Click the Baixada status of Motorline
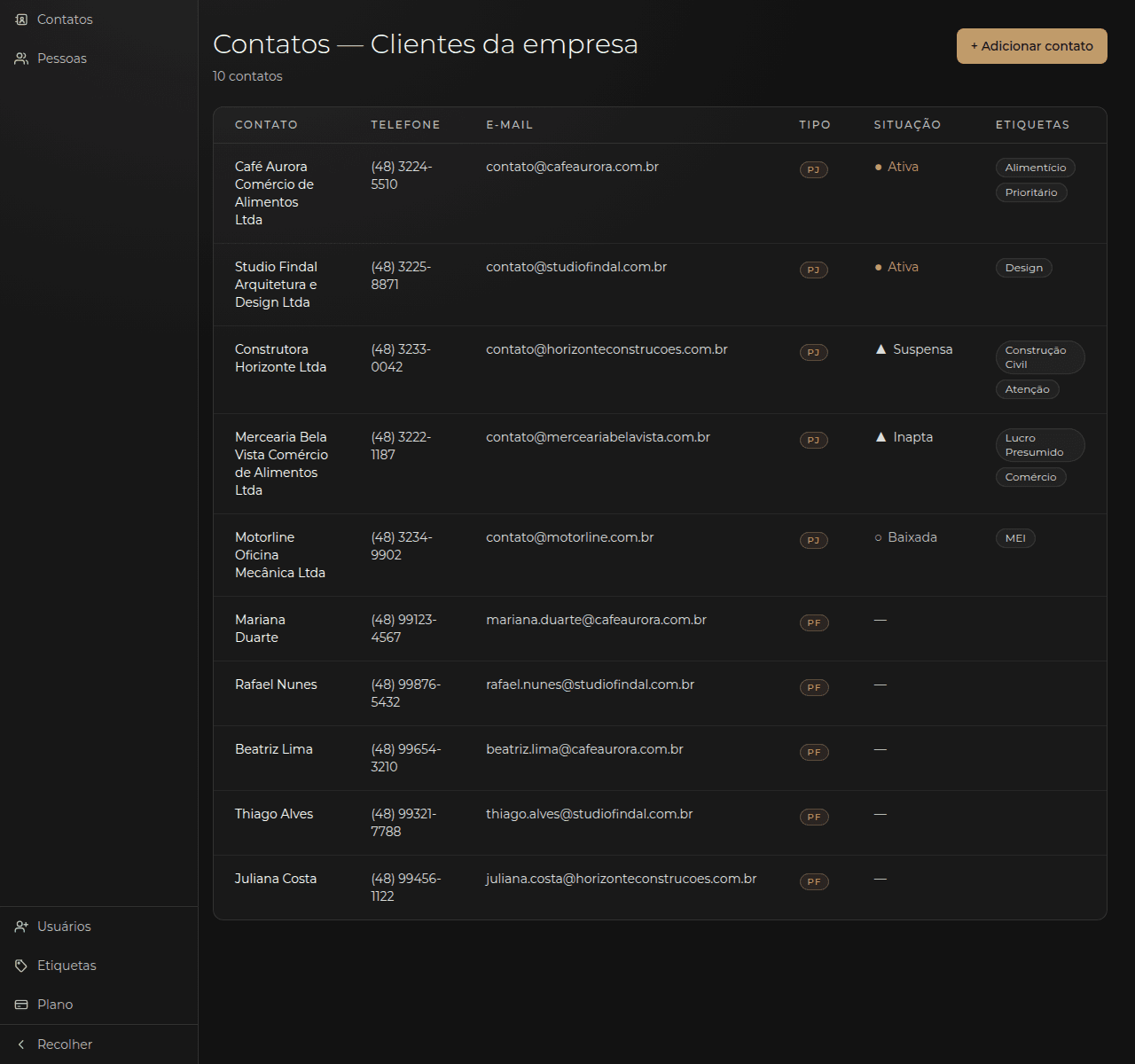1135x1064 pixels. click(905, 537)
